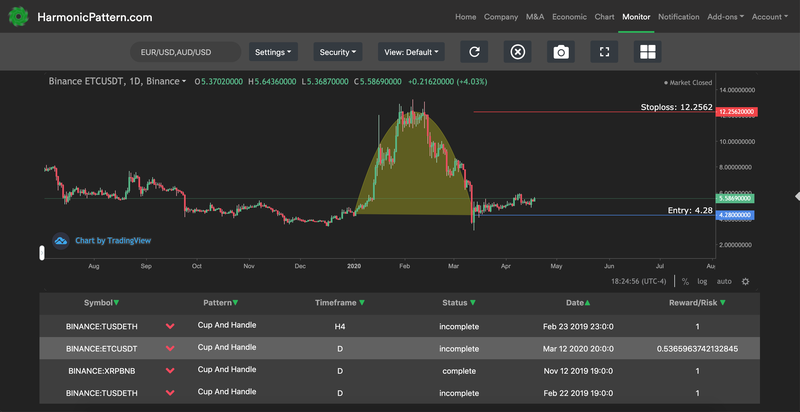Take a chart snapshot with the camera icon
Viewport: 800px width, 412px height.
(x=561, y=52)
